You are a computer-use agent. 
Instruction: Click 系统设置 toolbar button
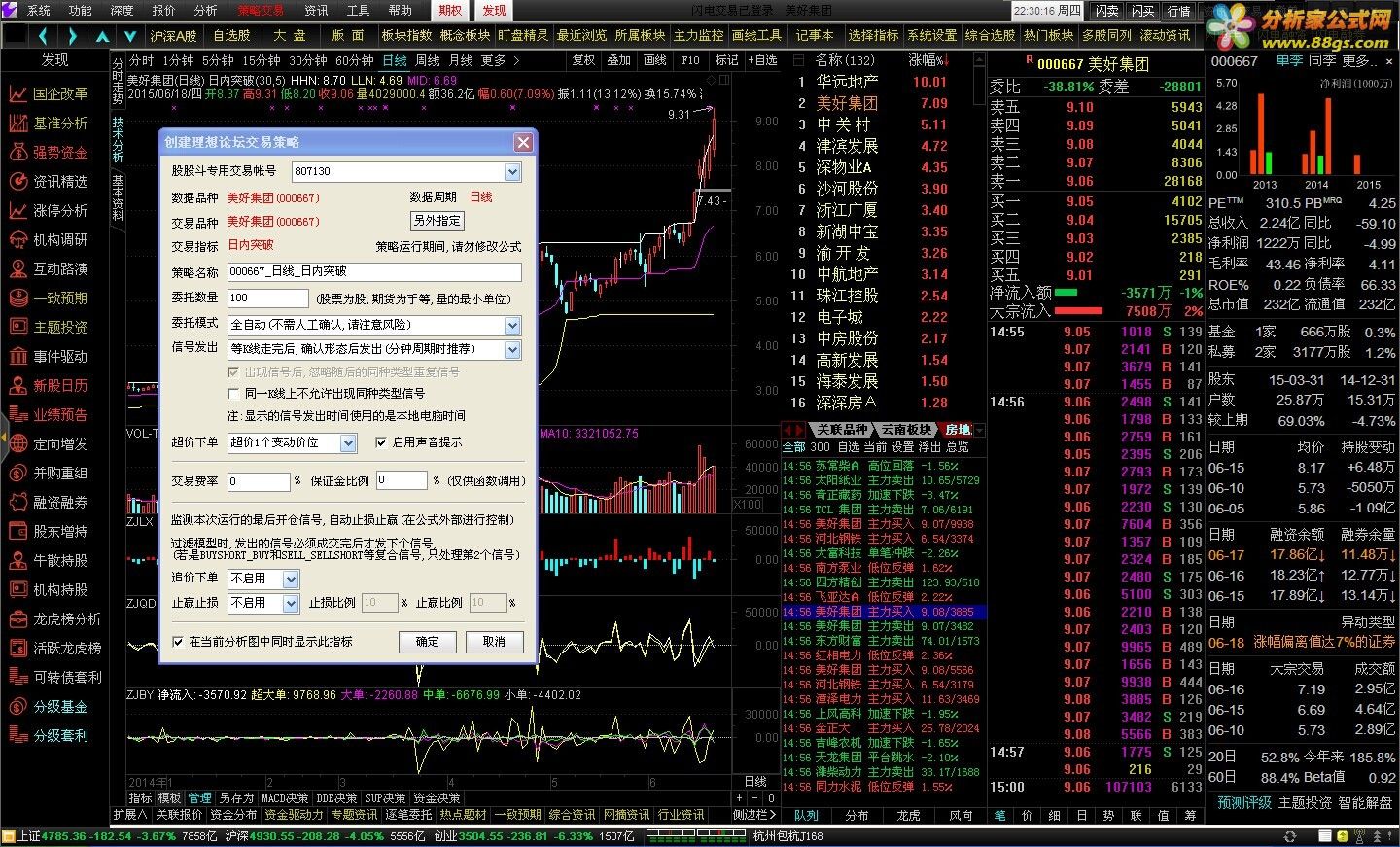(932, 35)
